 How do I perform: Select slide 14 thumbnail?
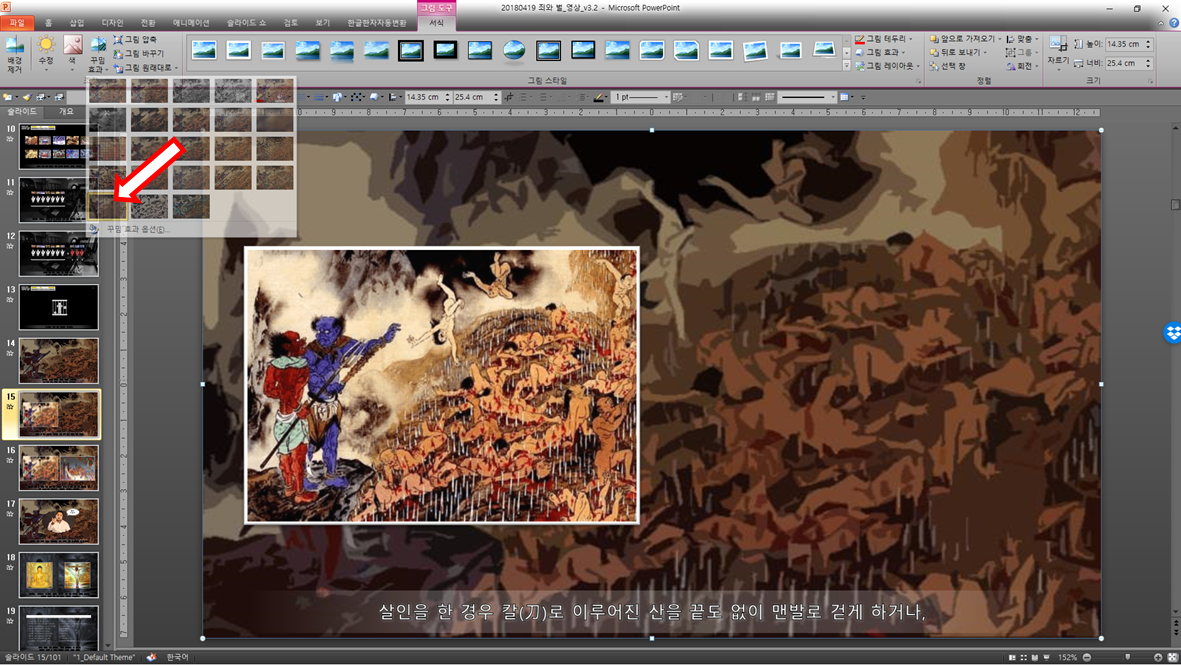[59, 361]
